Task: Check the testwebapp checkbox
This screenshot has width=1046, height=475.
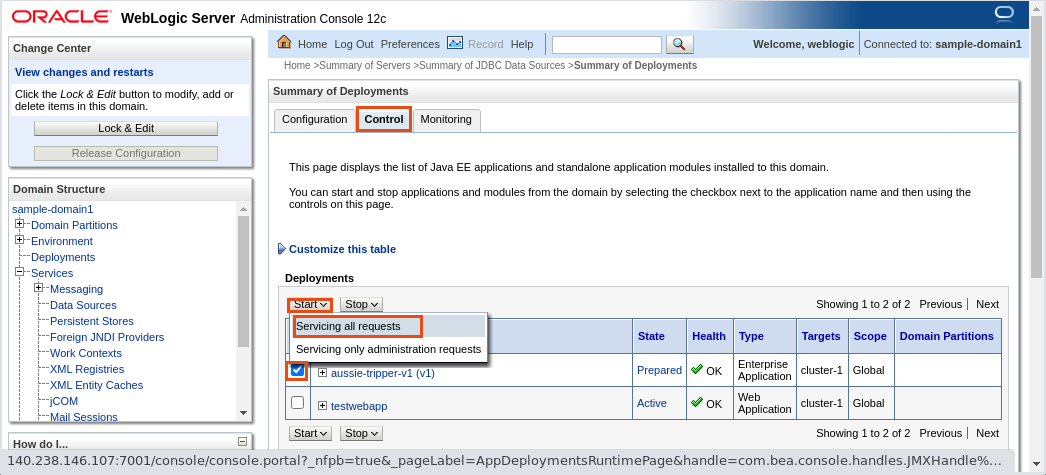Action: tap(298, 402)
